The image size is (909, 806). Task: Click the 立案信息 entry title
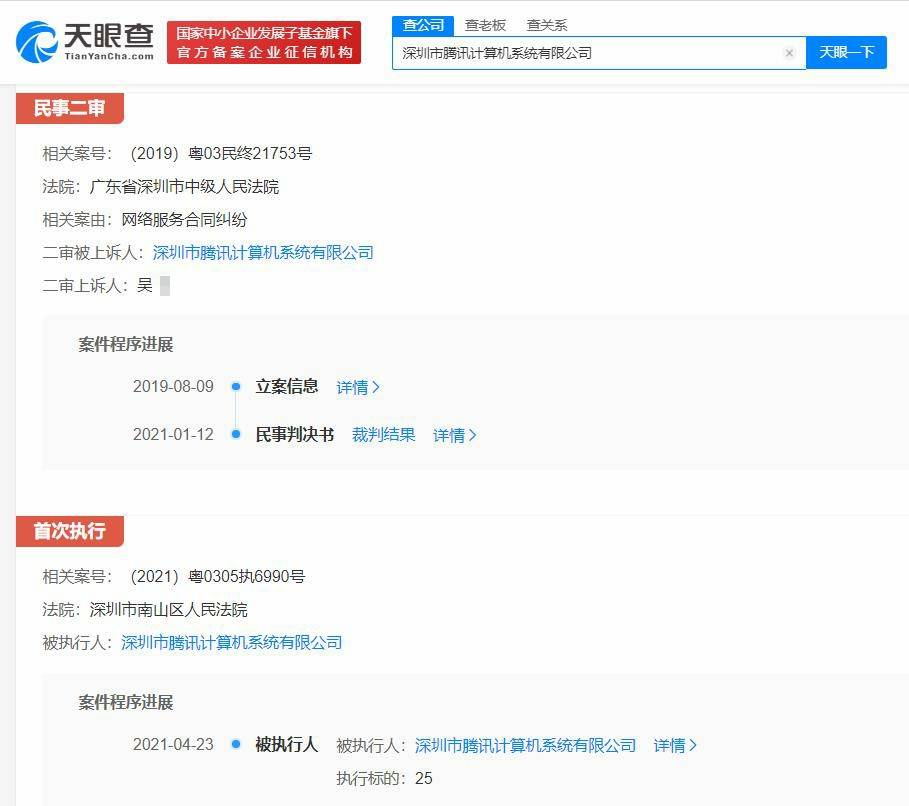pos(286,386)
